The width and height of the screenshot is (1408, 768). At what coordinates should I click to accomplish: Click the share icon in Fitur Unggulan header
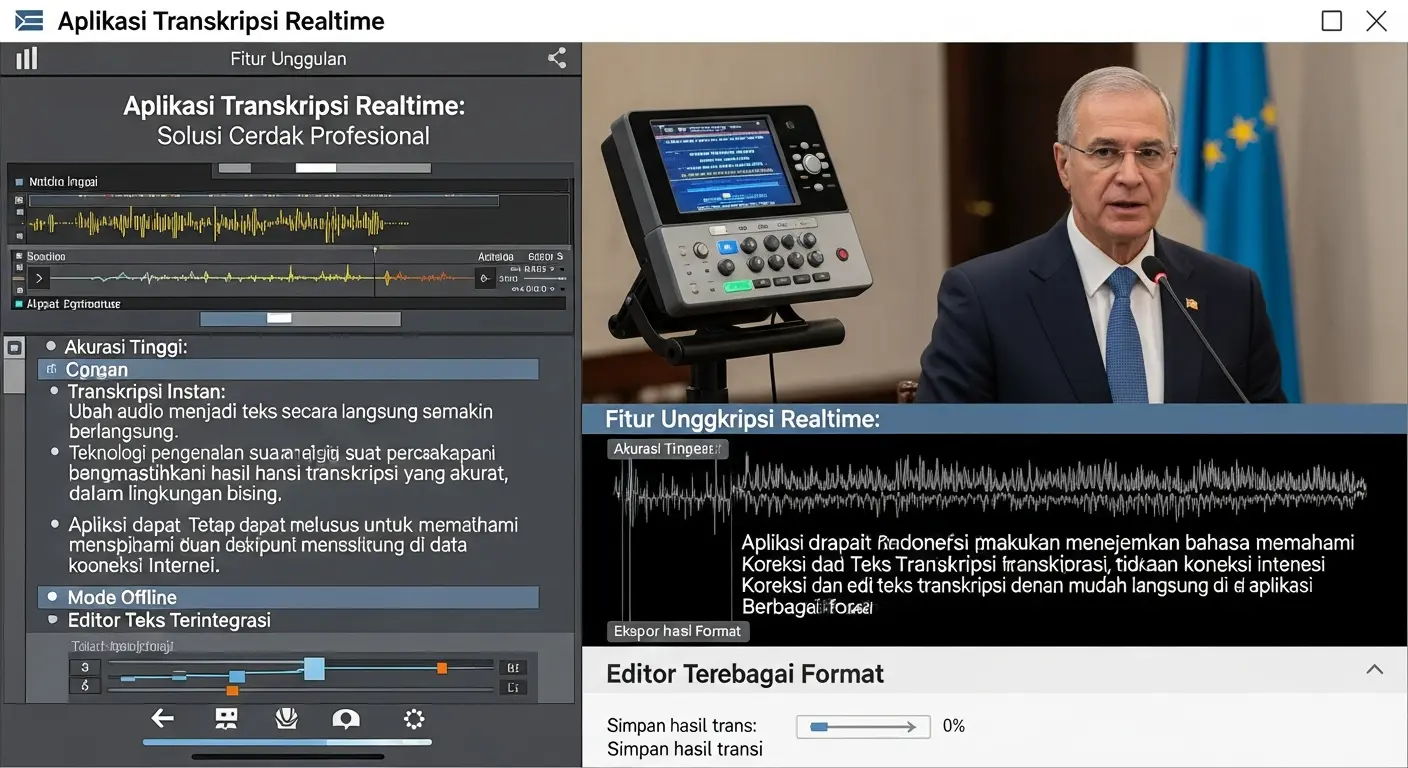point(557,58)
